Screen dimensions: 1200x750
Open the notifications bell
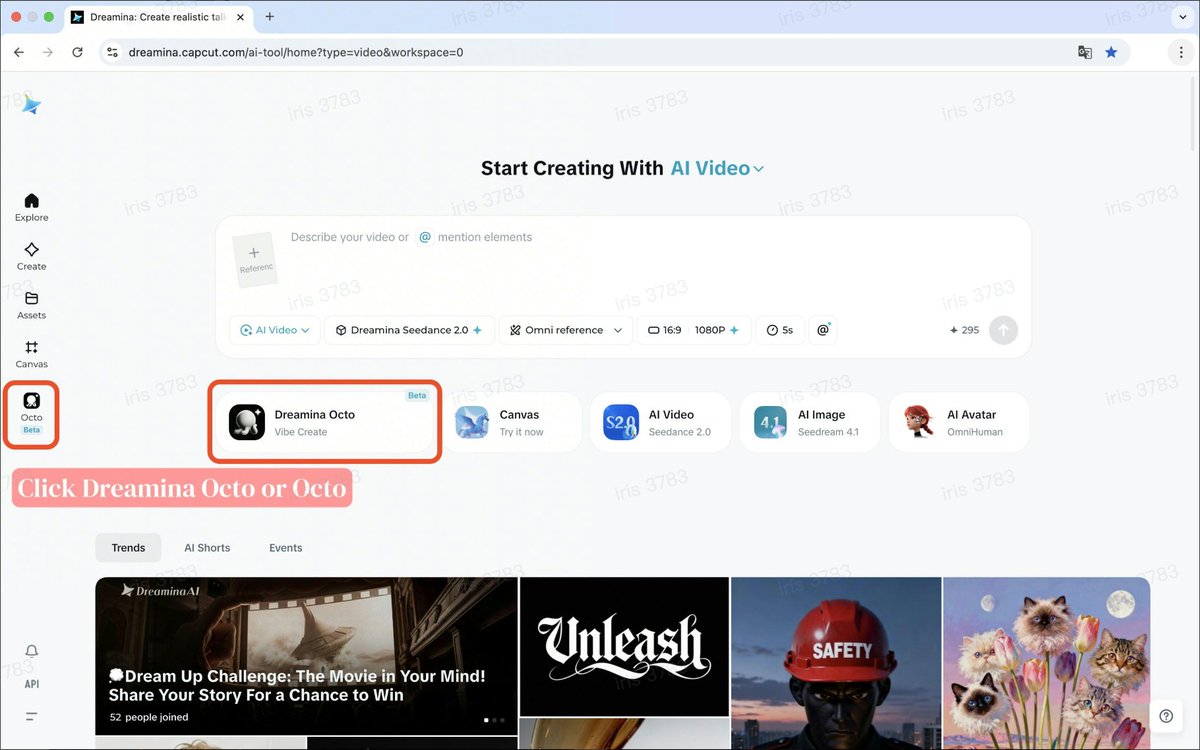[31, 651]
